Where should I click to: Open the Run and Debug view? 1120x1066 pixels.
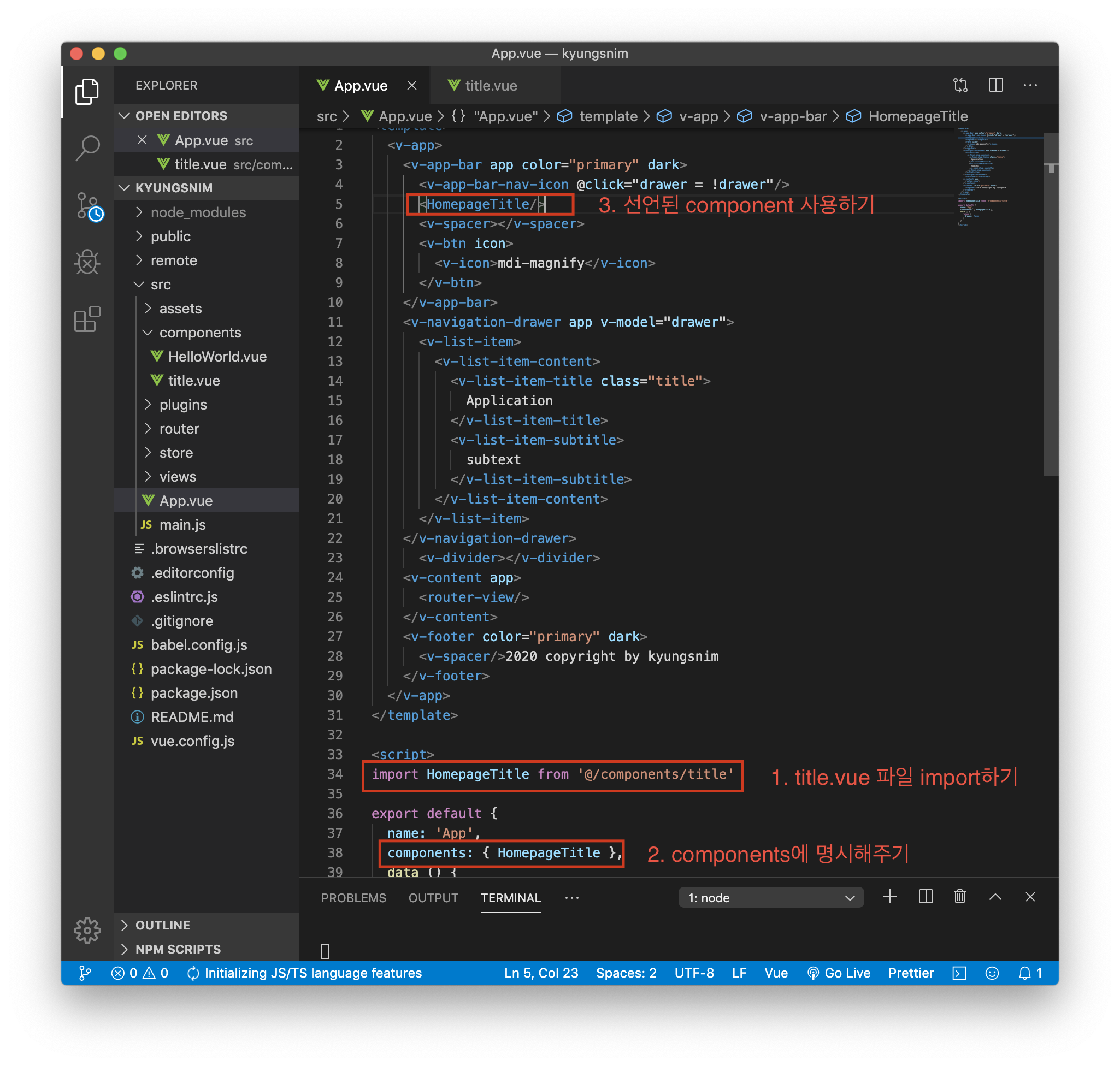(87, 262)
